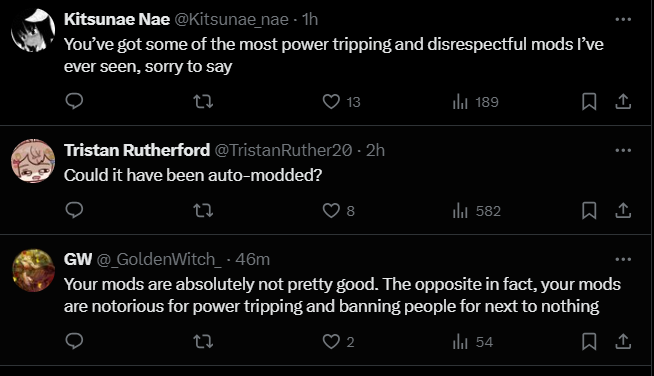Screen dimensions: 654x376
Task: Bookmark Tristan Rutherford's tweet
Action: tap(589, 210)
